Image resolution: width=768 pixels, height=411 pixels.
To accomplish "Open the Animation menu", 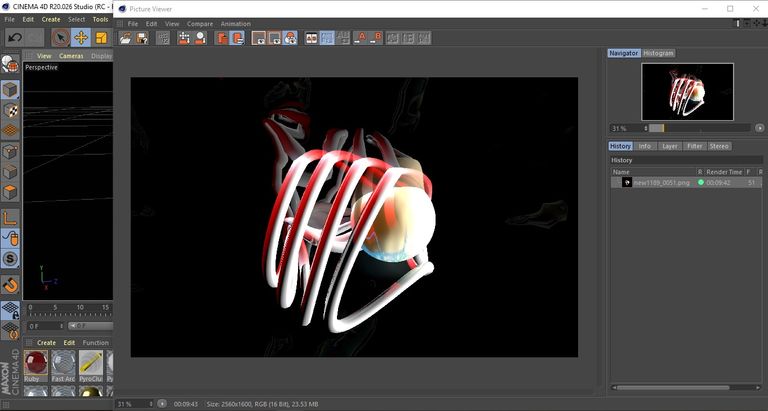I will pyautogui.click(x=236, y=24).
